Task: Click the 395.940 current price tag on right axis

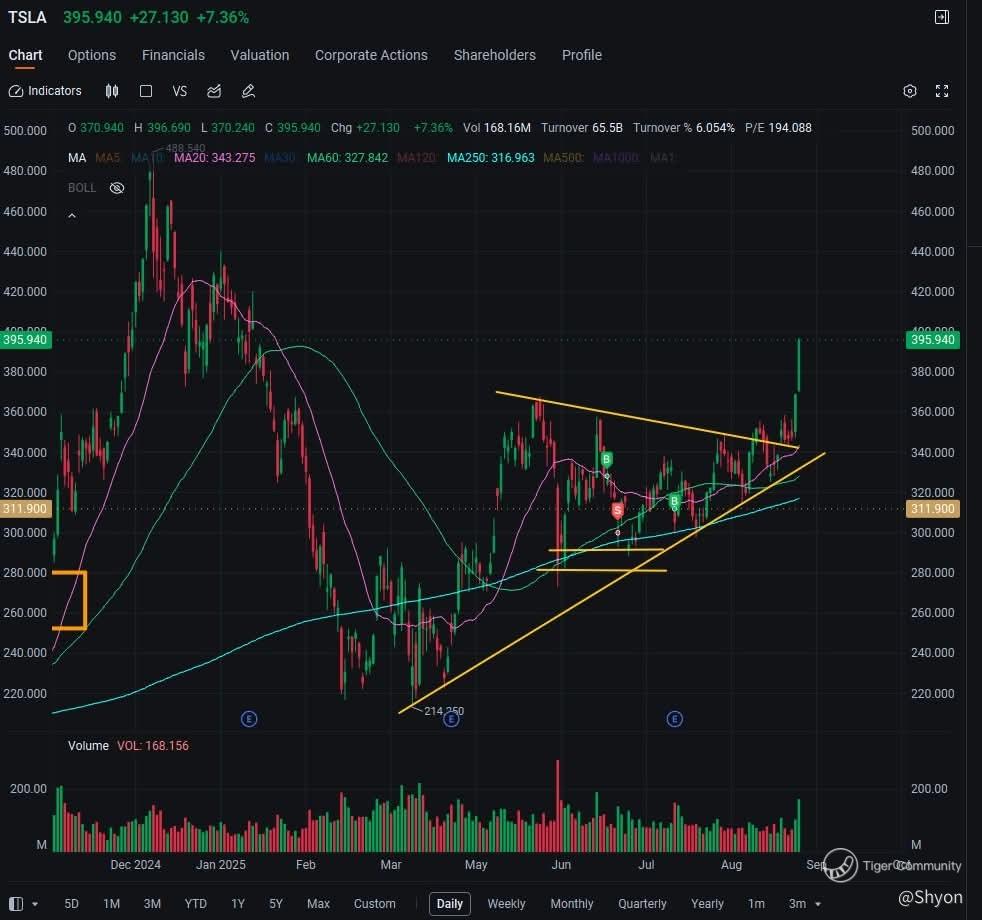Action: pos(933,340)
